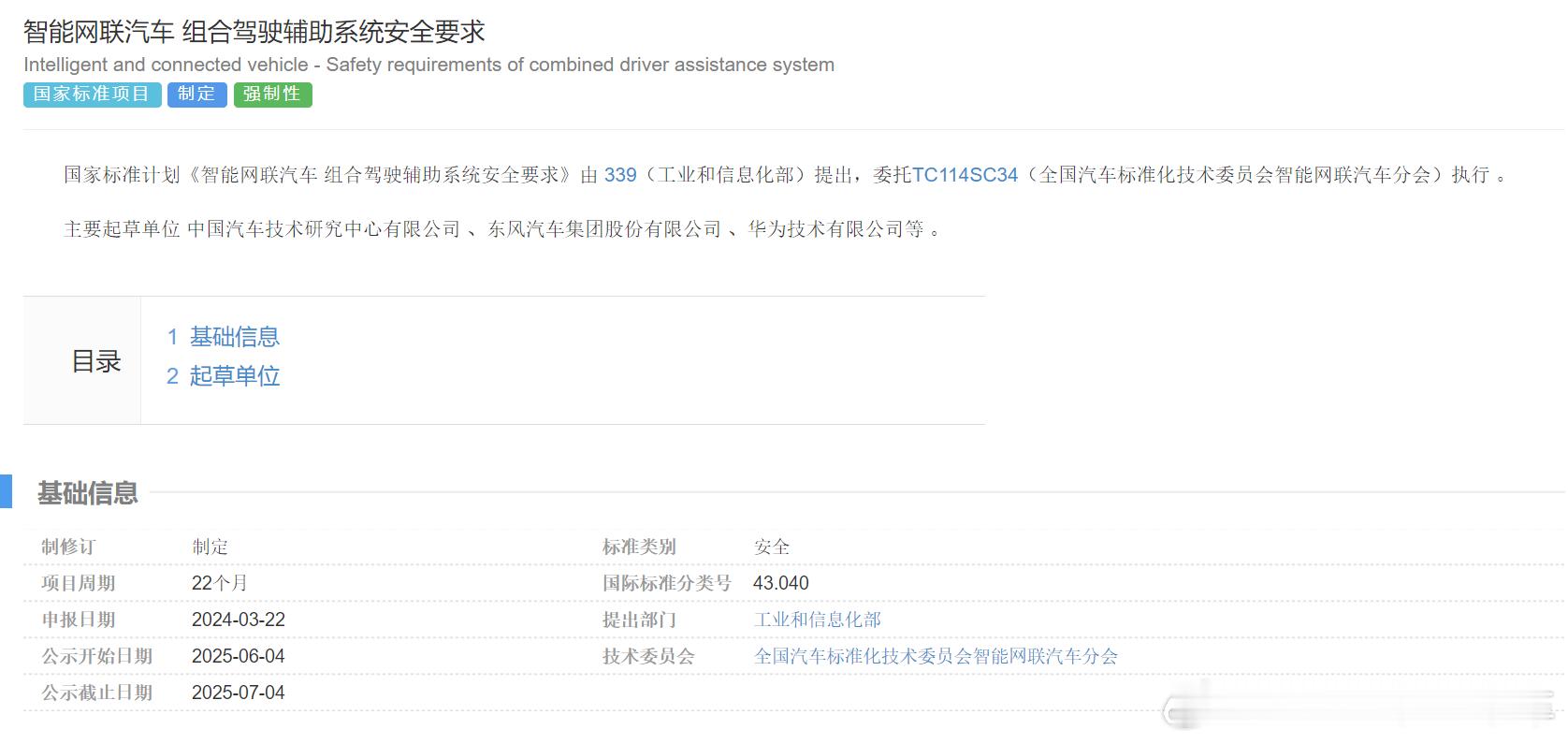
Task: Click the 基础信息 section heading
Action: (x=88, y=493)
